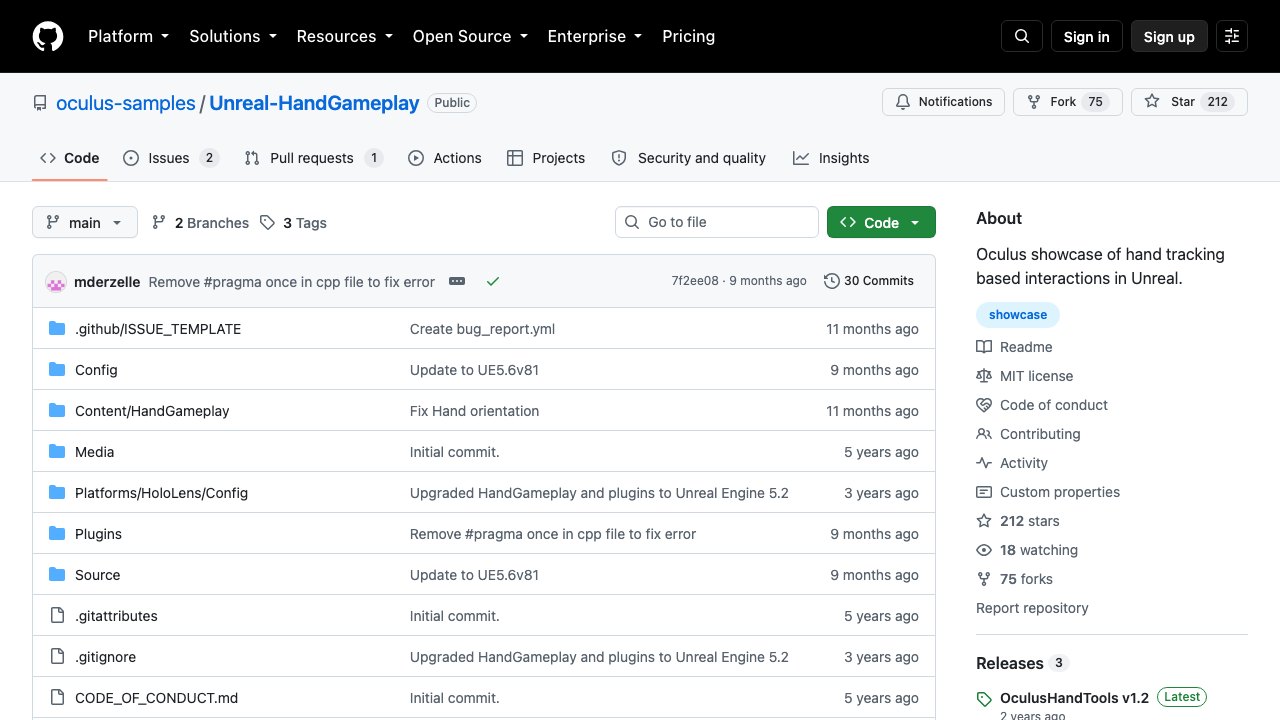View the 30 Commits history
The width and height of the screenshot is (1280, 720).
pyautogui.click(x=869, y=281)
